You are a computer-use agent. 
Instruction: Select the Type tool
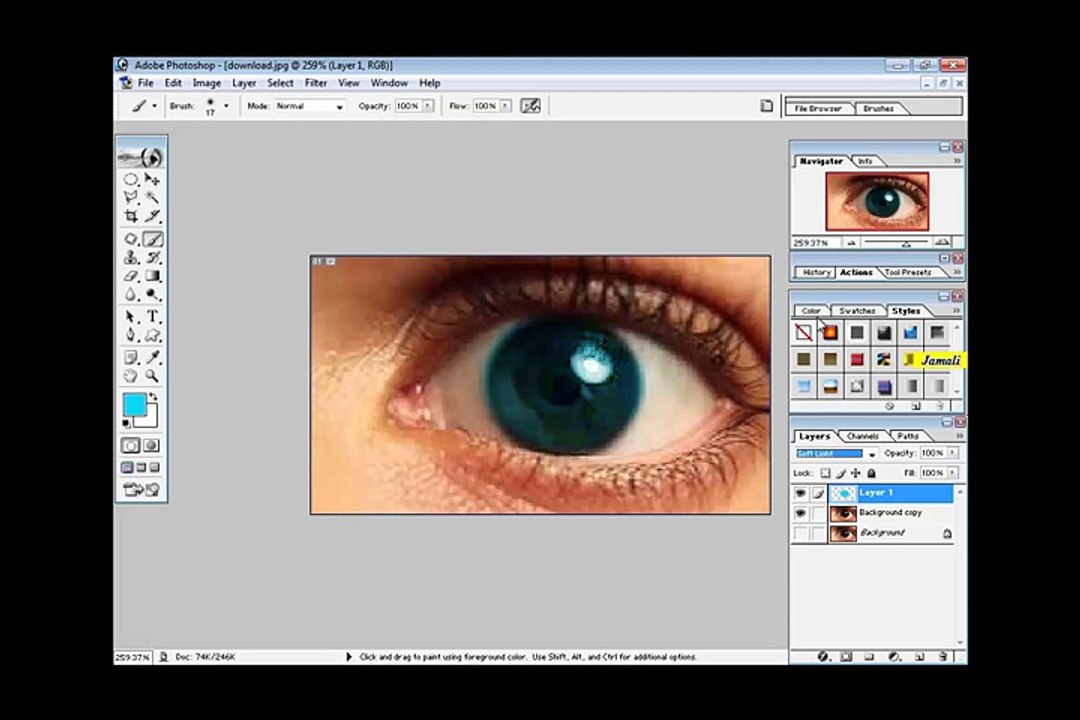pyautogui.click(x=152, y=317)
